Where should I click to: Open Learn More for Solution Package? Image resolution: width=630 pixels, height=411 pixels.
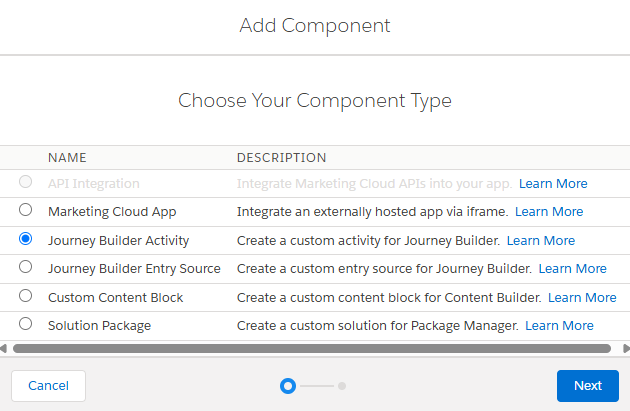559,325
